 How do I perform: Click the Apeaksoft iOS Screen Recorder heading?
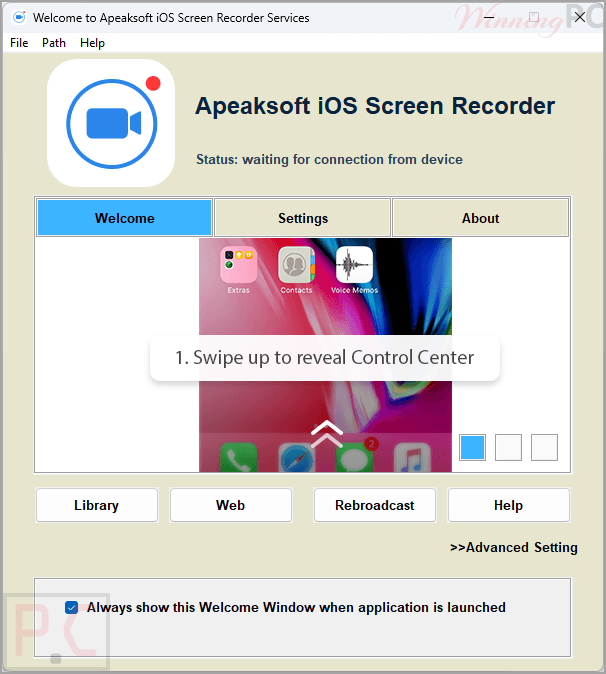tap(375, 106)
